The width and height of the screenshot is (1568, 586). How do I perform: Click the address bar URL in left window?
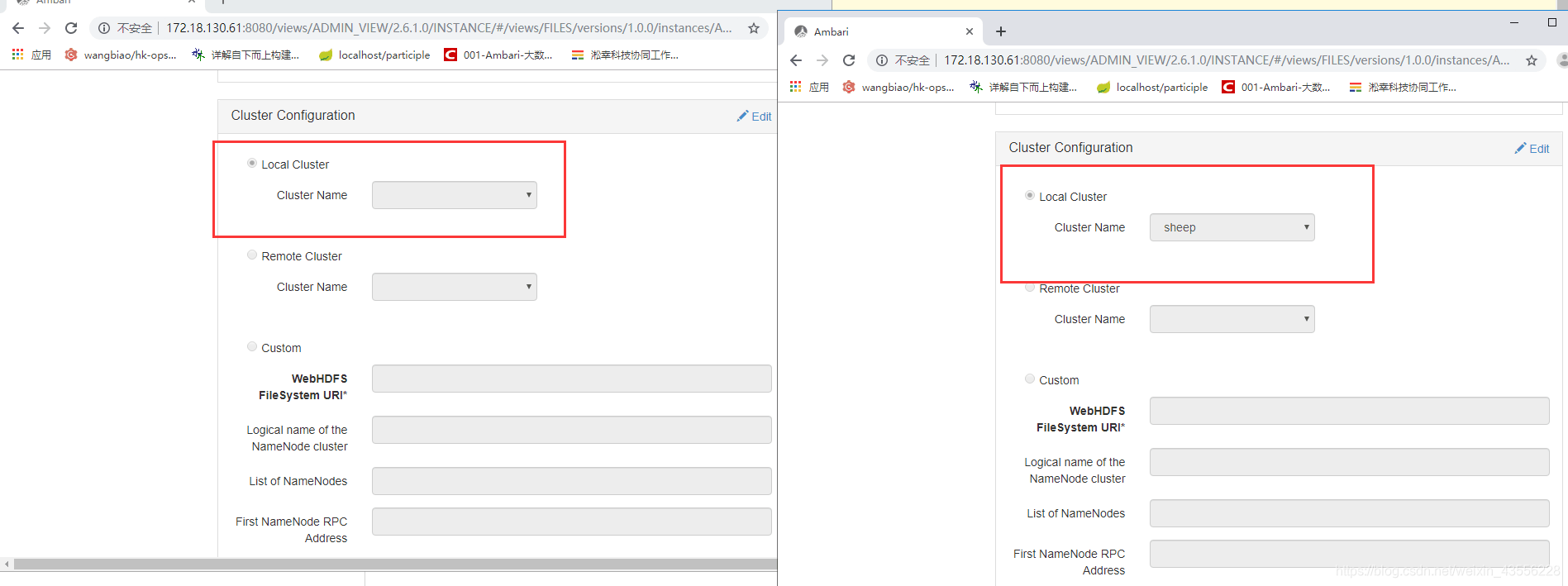(449, 28)
